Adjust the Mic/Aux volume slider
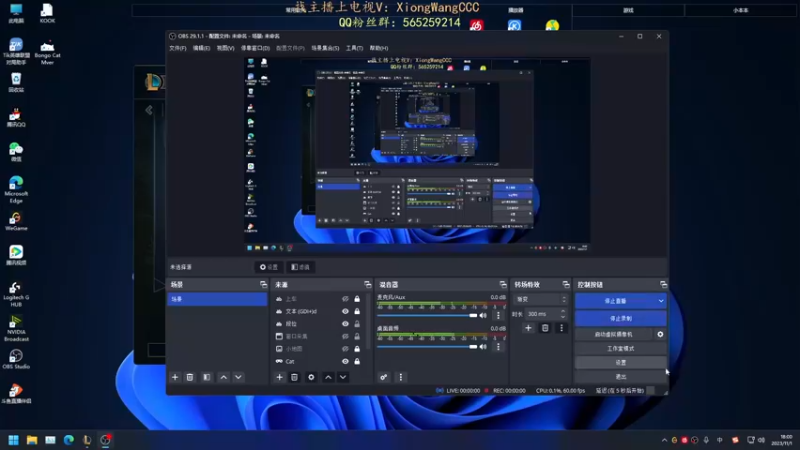Viewport: 800px width, 450px height. (x=427, y=315)
